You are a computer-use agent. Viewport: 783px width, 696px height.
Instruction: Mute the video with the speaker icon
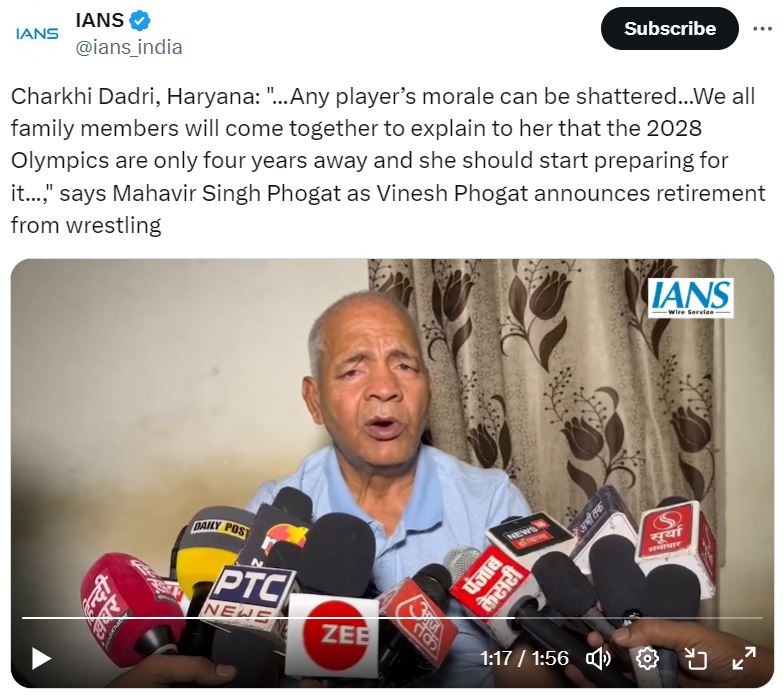[597, 659]
